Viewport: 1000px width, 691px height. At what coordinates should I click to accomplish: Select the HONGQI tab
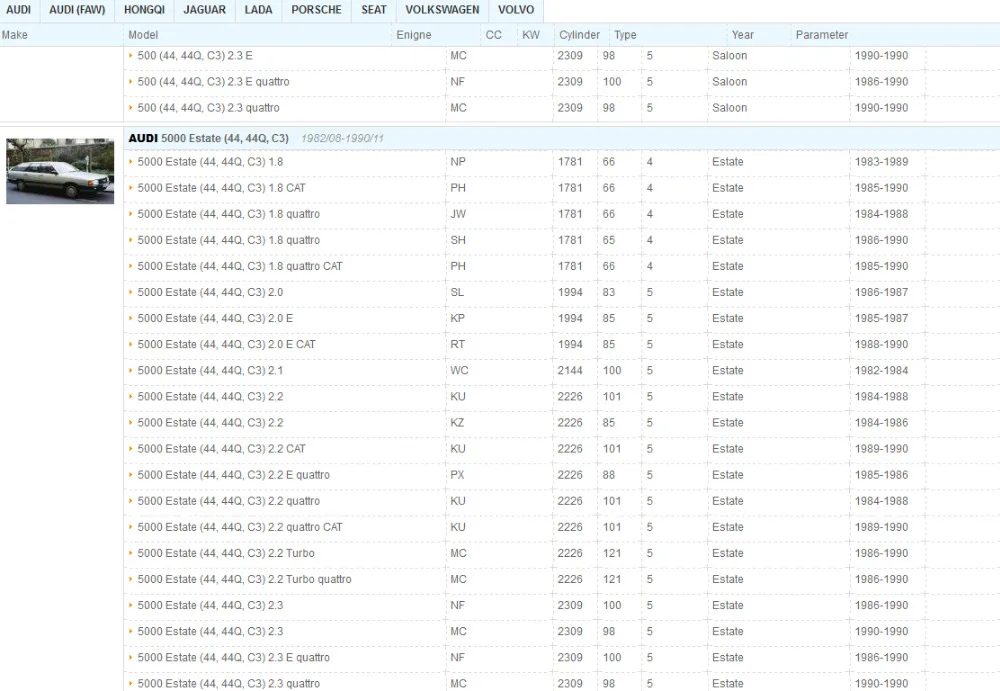[144, 10]
